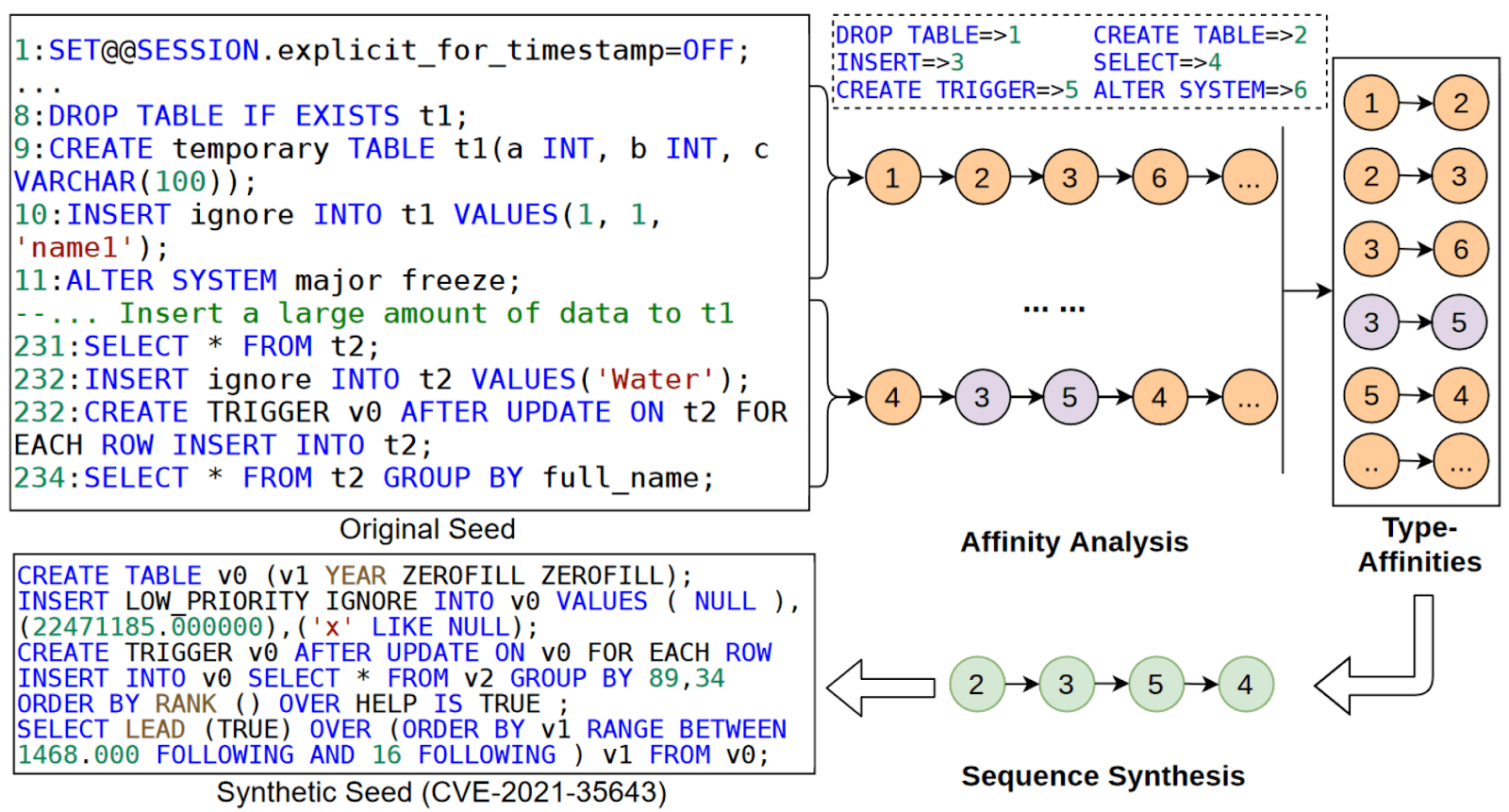Click line 11 ALTER SYSTEM major freeze
Screen dimensions: 1509x812
tap(267, 281)
